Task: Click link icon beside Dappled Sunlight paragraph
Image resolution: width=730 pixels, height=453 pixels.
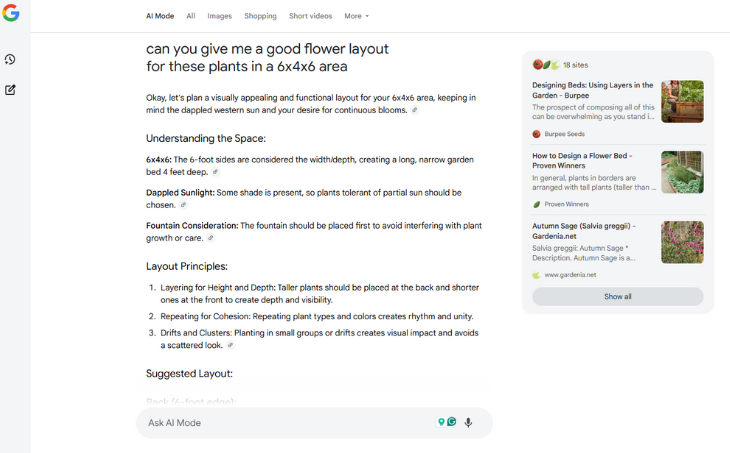Action: pyautogui.click(x=183, y=205)
